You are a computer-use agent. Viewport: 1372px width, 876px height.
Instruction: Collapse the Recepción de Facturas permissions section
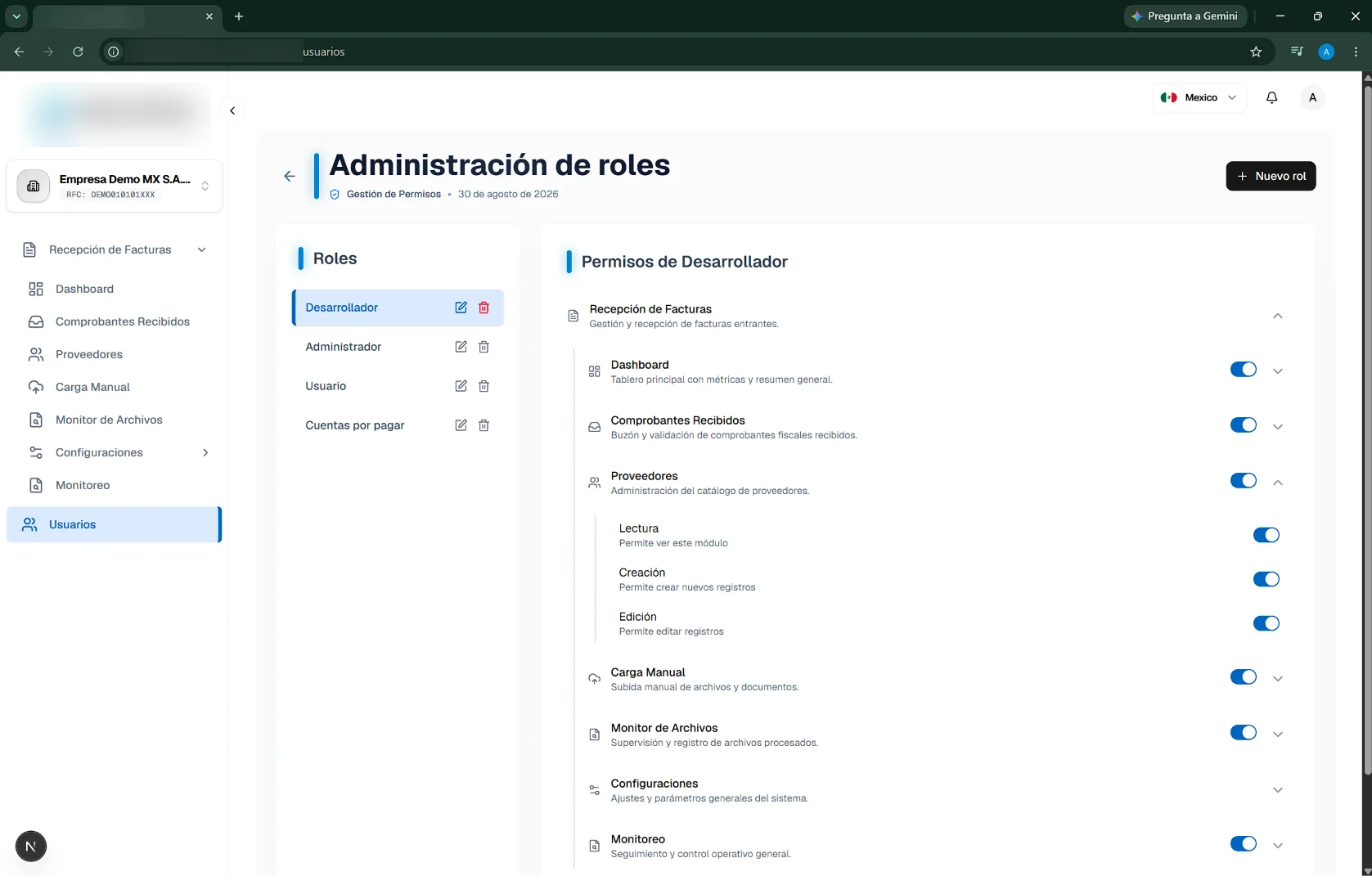click(1277, 316)
